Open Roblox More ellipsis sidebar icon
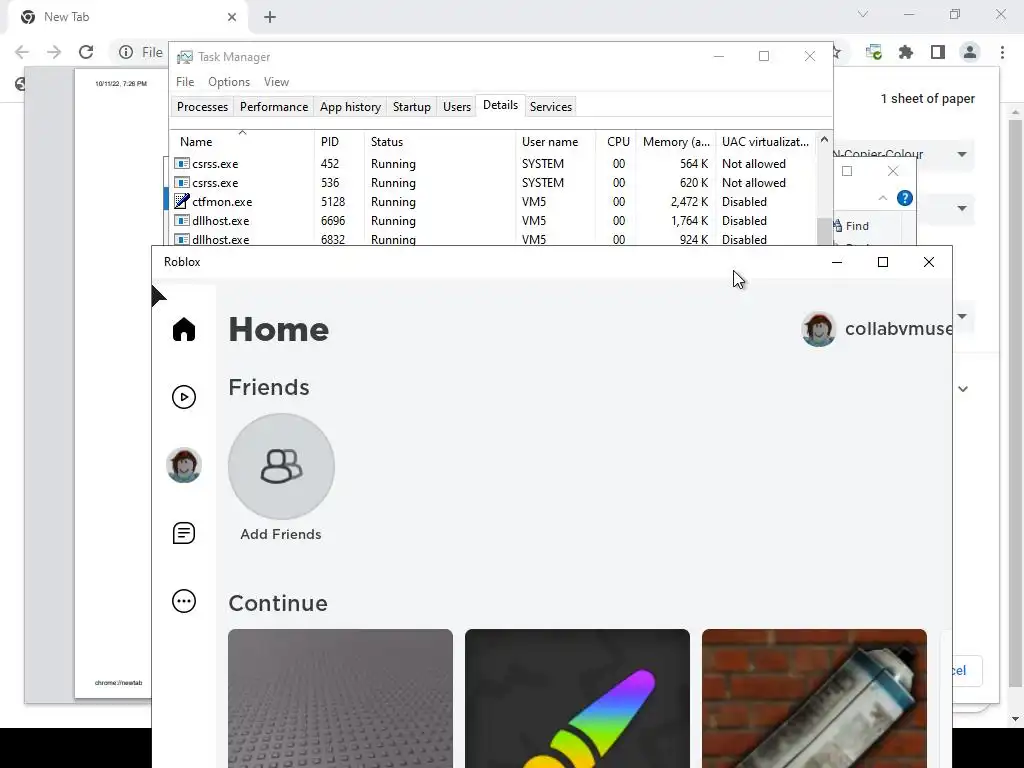The width and height of the screenshot is (1024, 768). 184,601
